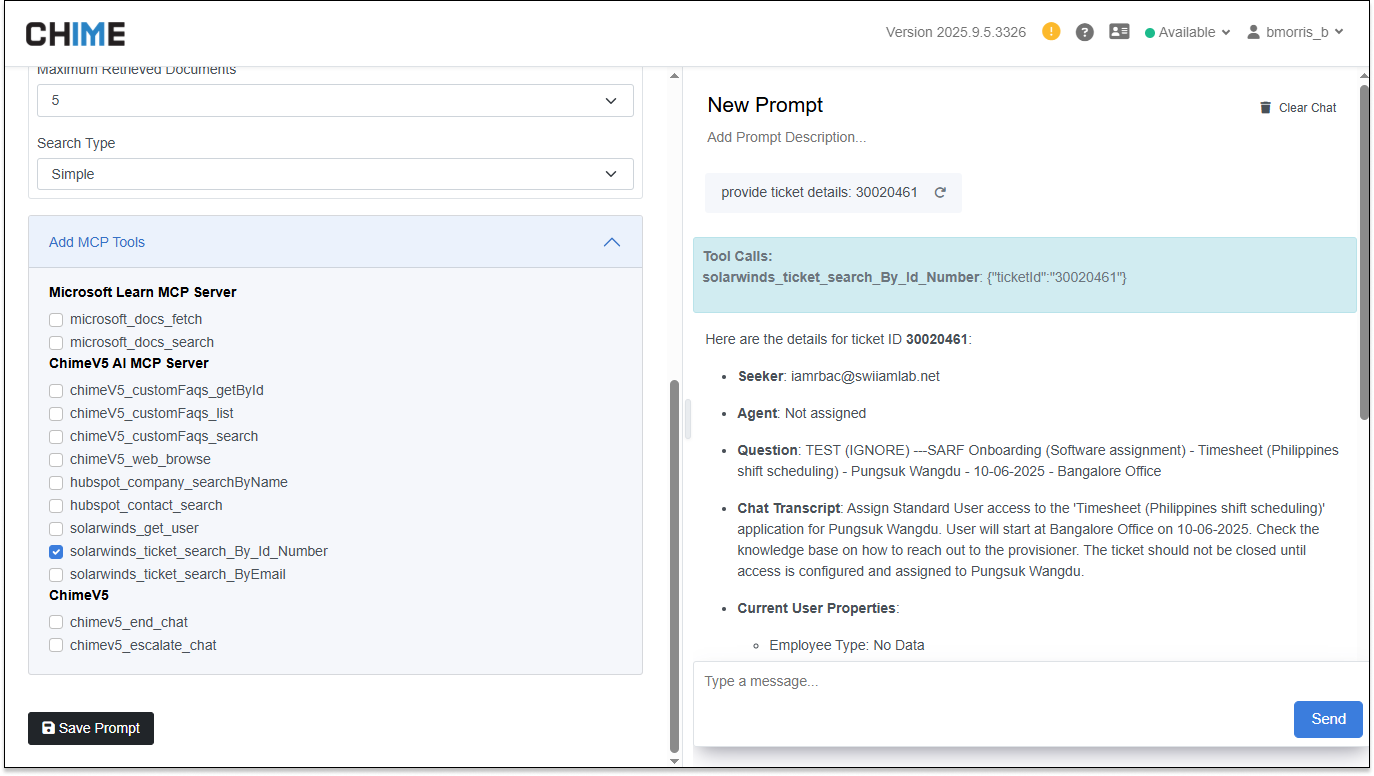Open the Search Type dropdown
The image size is (1374, 776).
tap(335, 174)
